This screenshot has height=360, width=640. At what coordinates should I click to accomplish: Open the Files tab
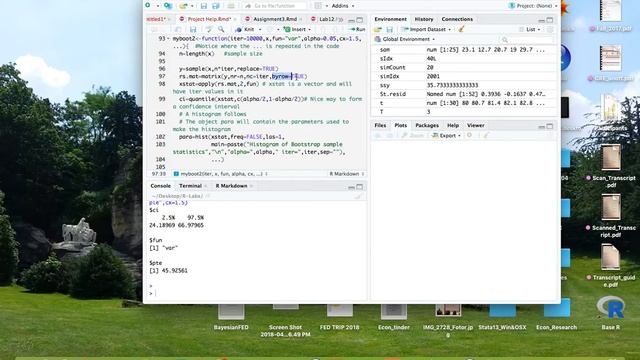(380, 126)
